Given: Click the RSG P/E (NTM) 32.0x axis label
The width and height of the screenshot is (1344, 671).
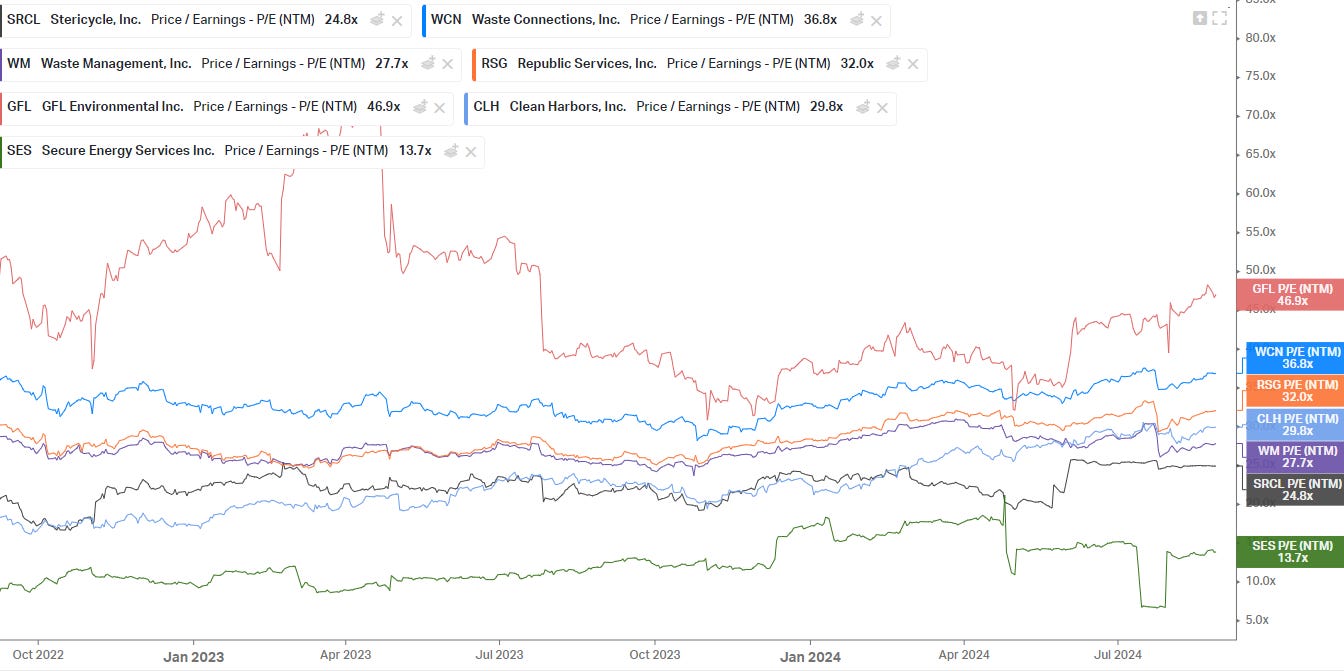Looking at the screenshot, I should pos(1296,391).
